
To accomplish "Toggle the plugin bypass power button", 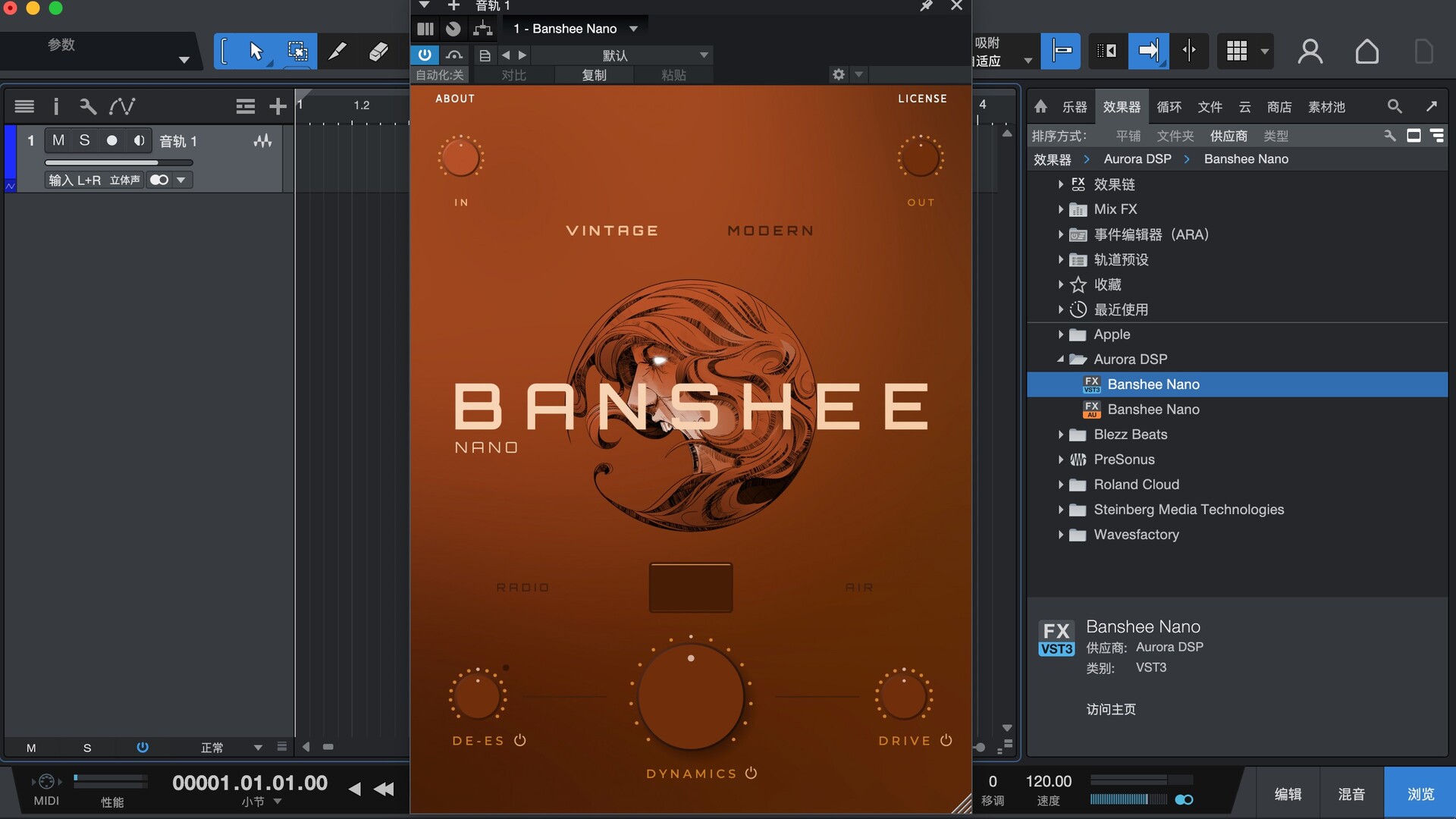I will (x=425, y=55).
